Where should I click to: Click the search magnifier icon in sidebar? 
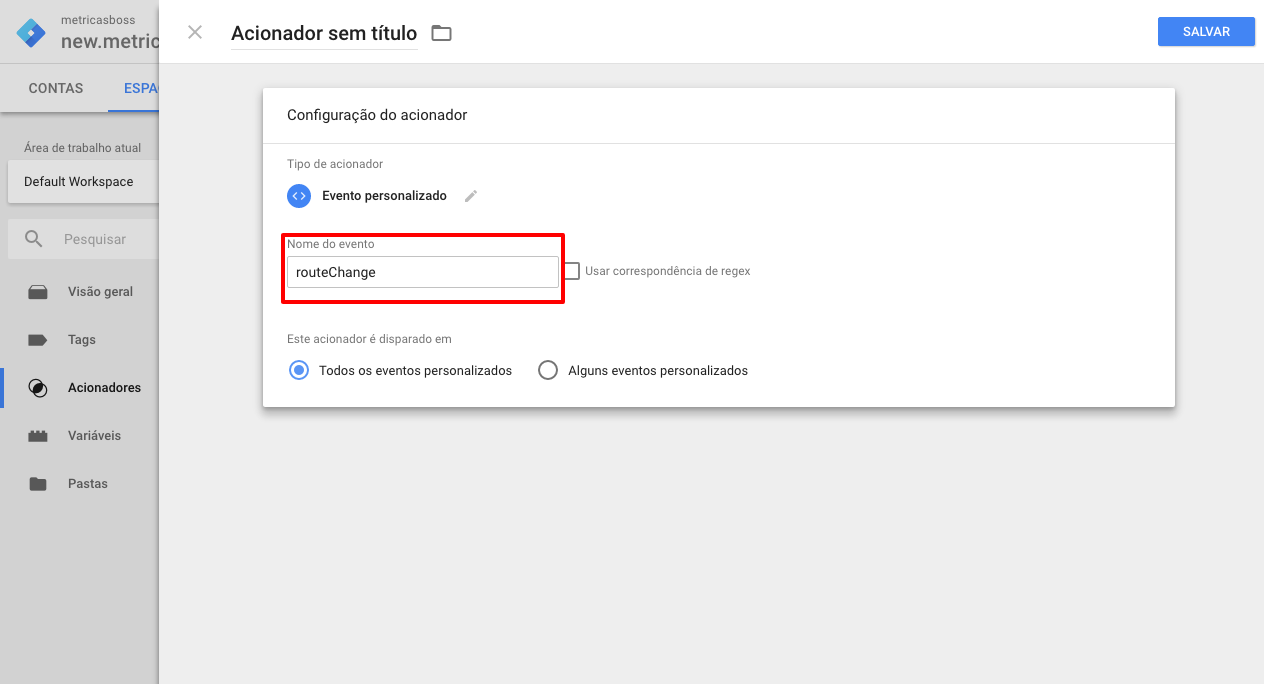pos(34,239)
